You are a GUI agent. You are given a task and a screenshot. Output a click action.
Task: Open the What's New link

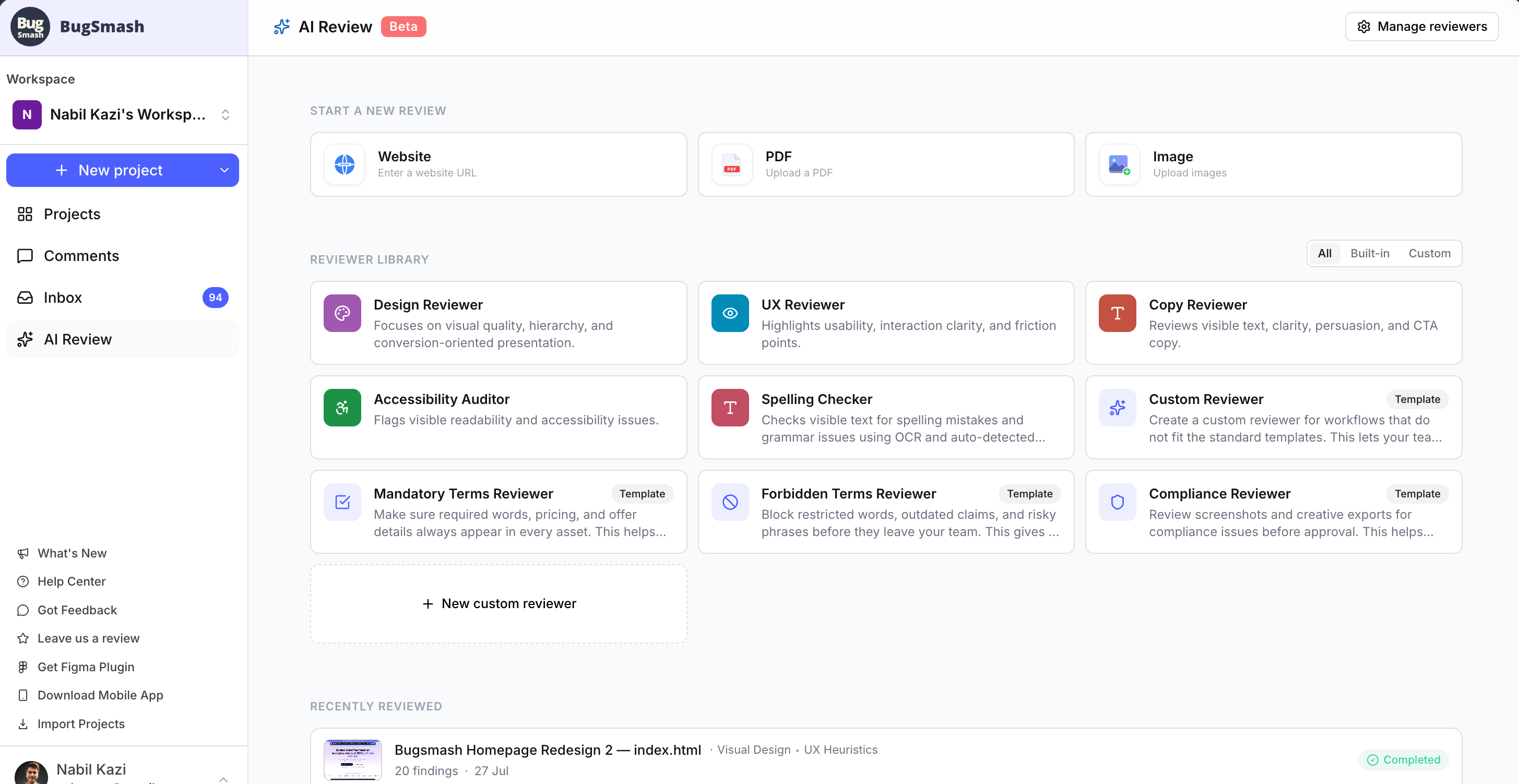[x=72, y=553]
